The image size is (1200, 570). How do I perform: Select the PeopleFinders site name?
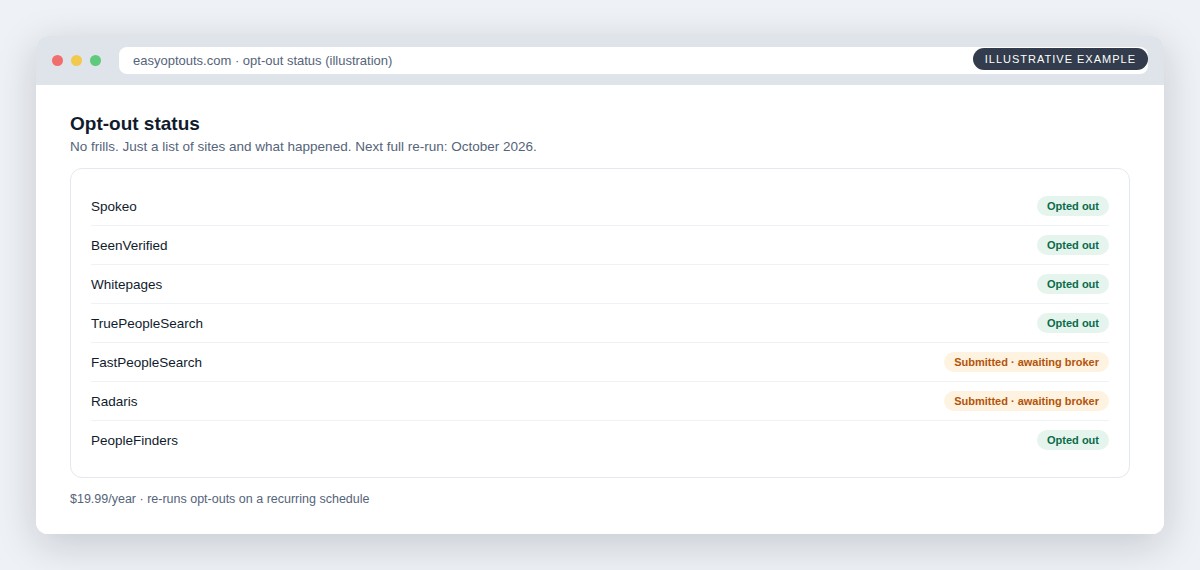tap(134, 441)
